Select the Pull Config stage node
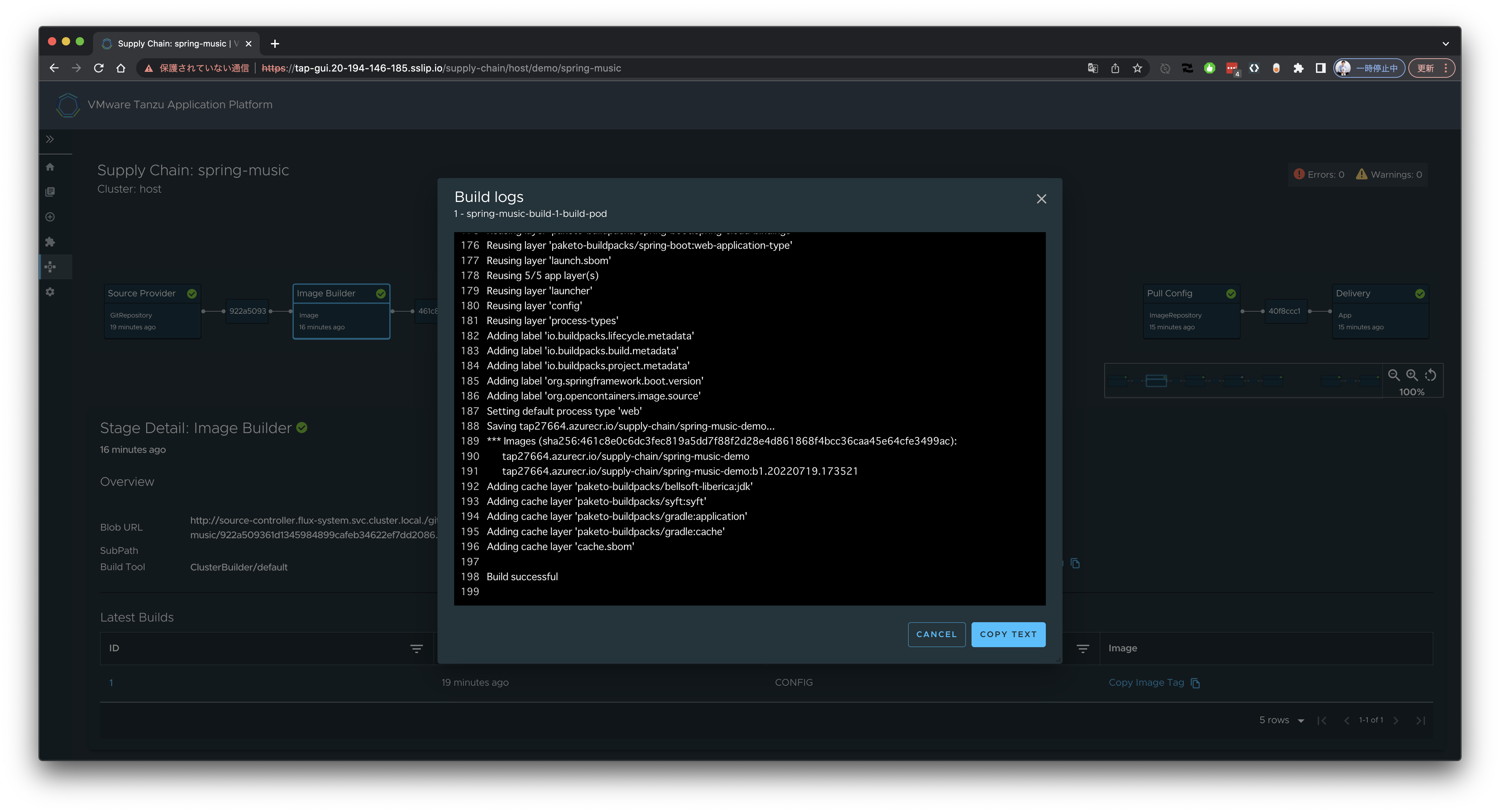The height and width of the screenshot is (812, 1500). click(1191, 311)
